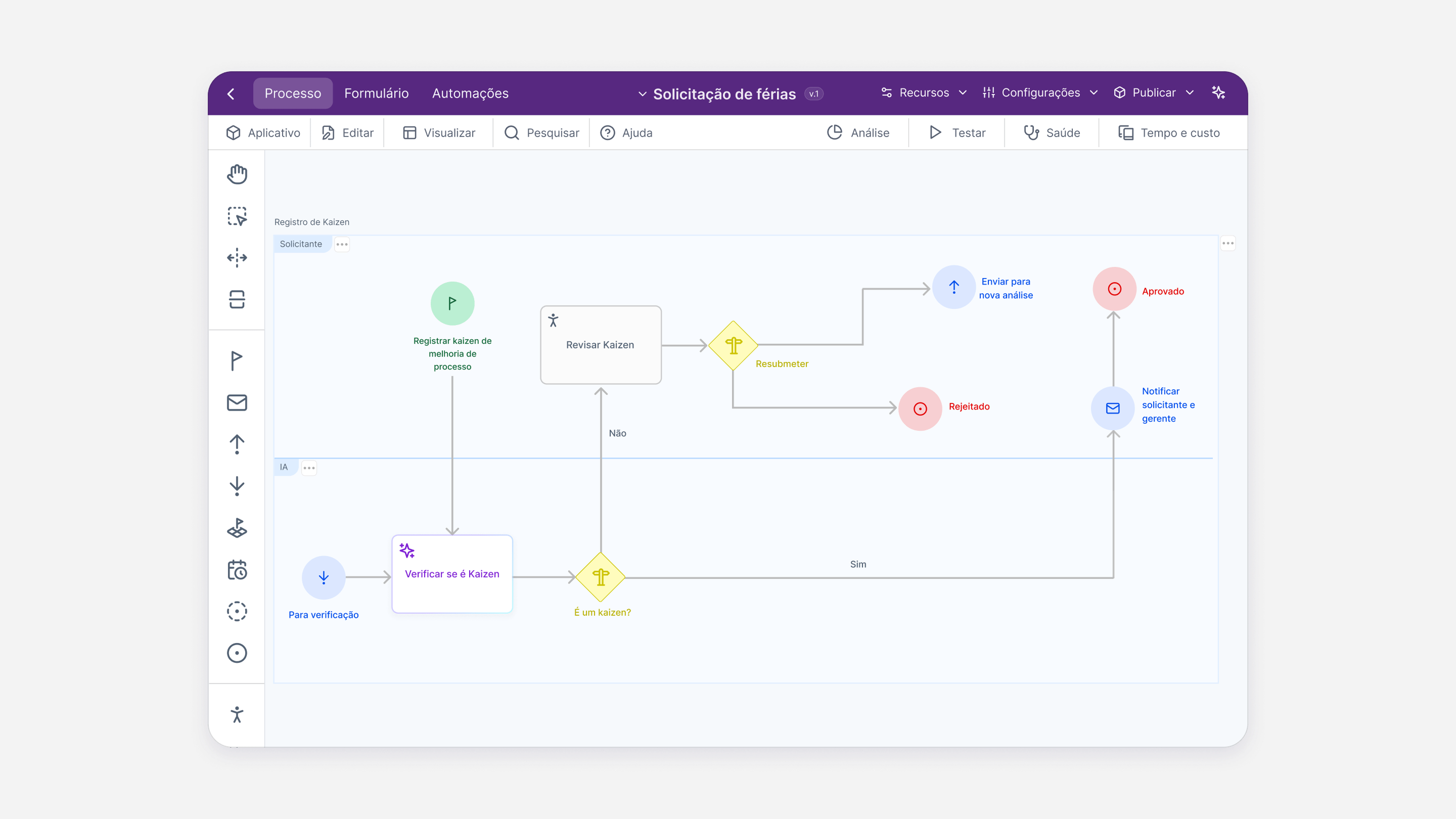
Task: Click the Notificar solicitante envelope node
Action: (x=1113, y=408)
